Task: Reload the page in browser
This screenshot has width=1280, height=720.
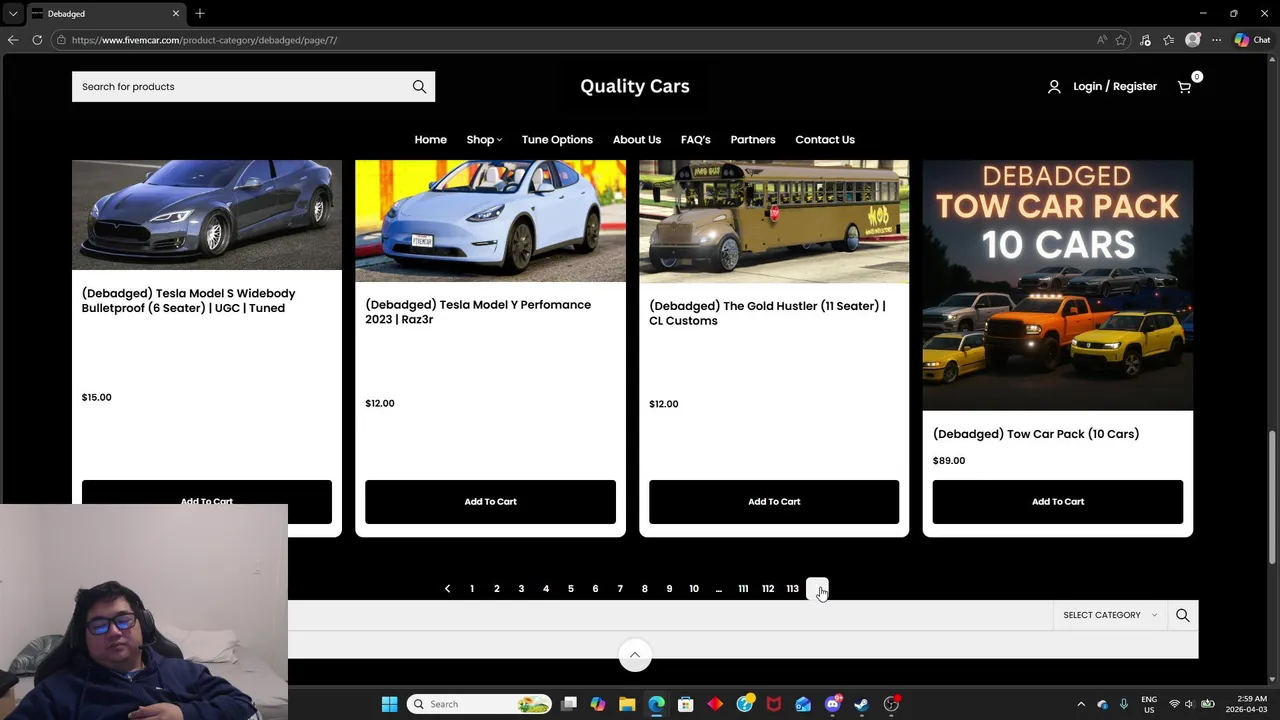Action: coord(37,40)
